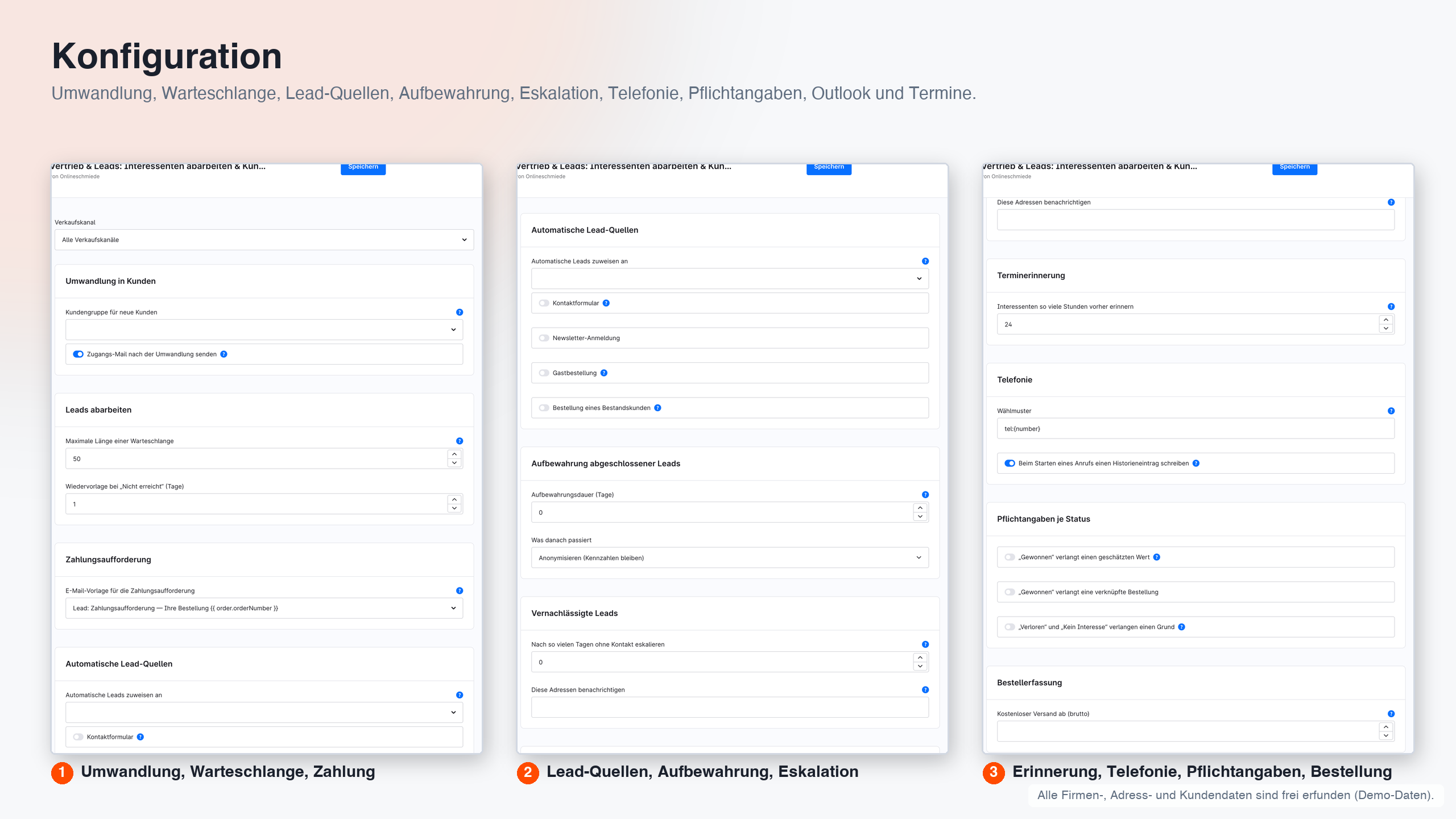
Task: Click Speichern button in middle panel
Action: (x=829, y=168)
